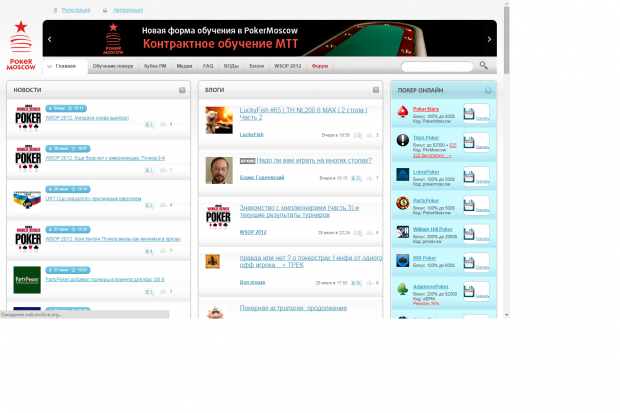Toggle the Покер онлайн panel corner button

click(x=488, y=91)
